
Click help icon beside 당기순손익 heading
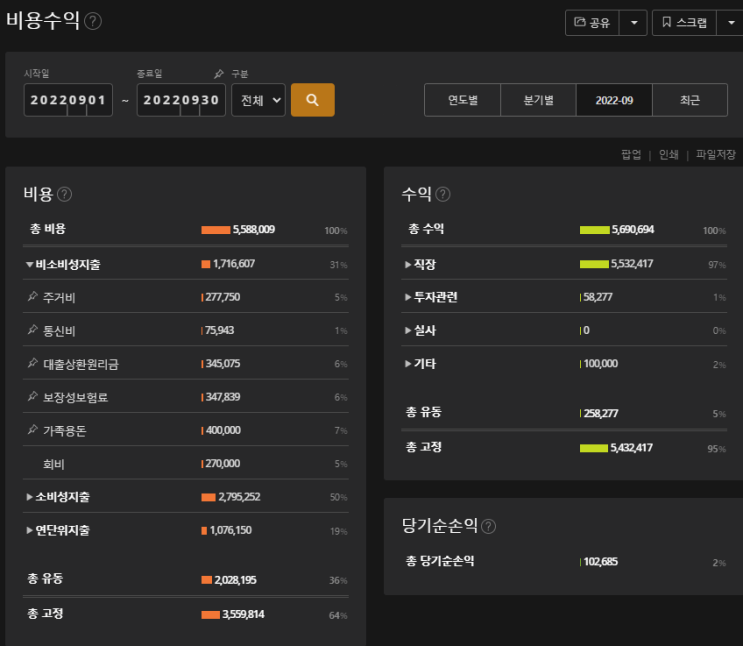pyautogui.click(x=489, y=526)
